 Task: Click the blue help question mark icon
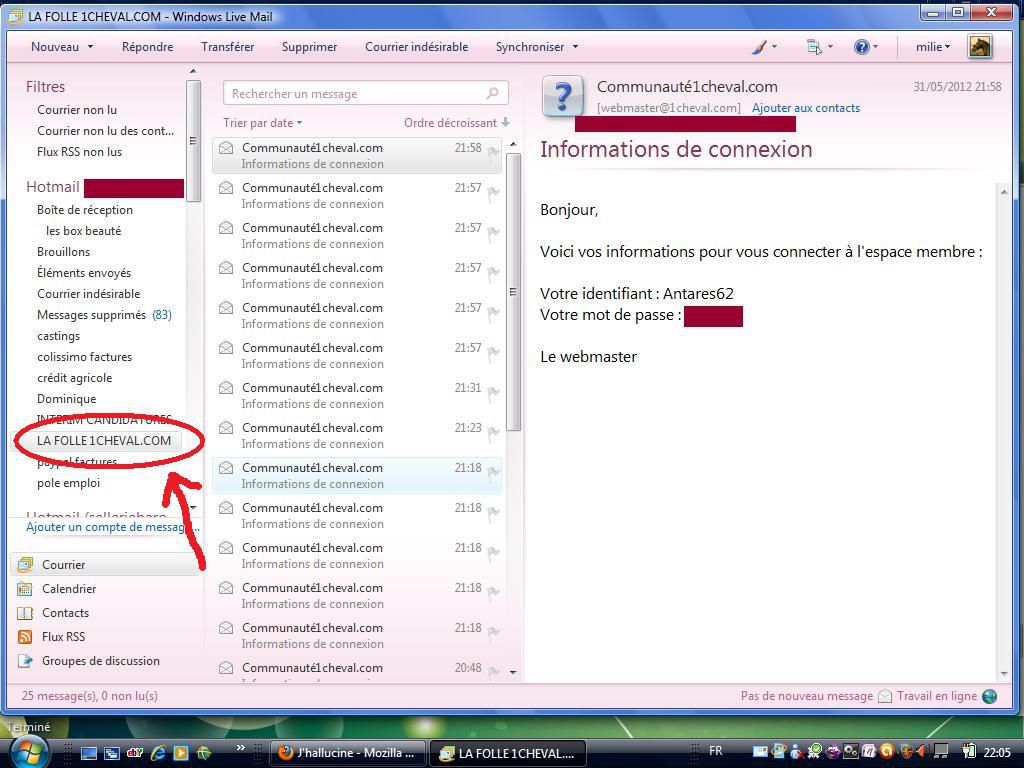(x=861, y=47)
